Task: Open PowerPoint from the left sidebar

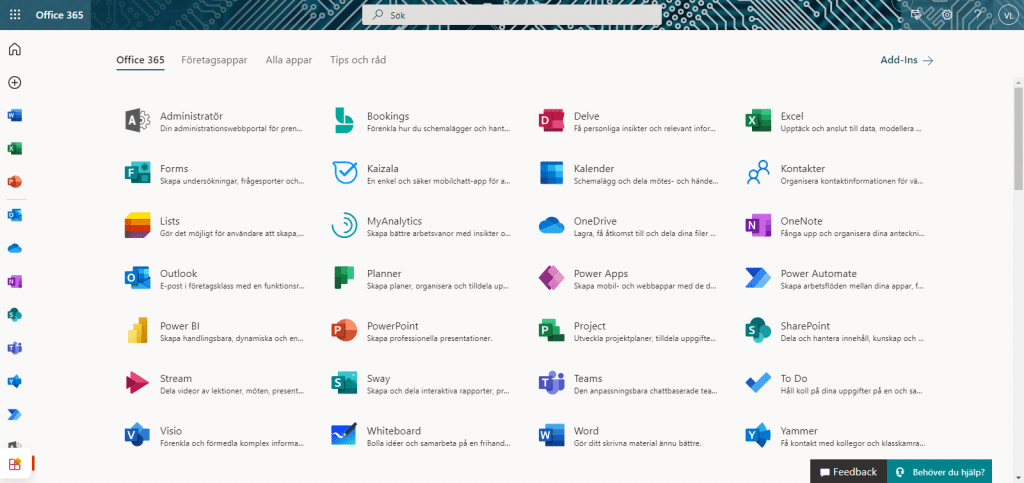Action: 14,181
